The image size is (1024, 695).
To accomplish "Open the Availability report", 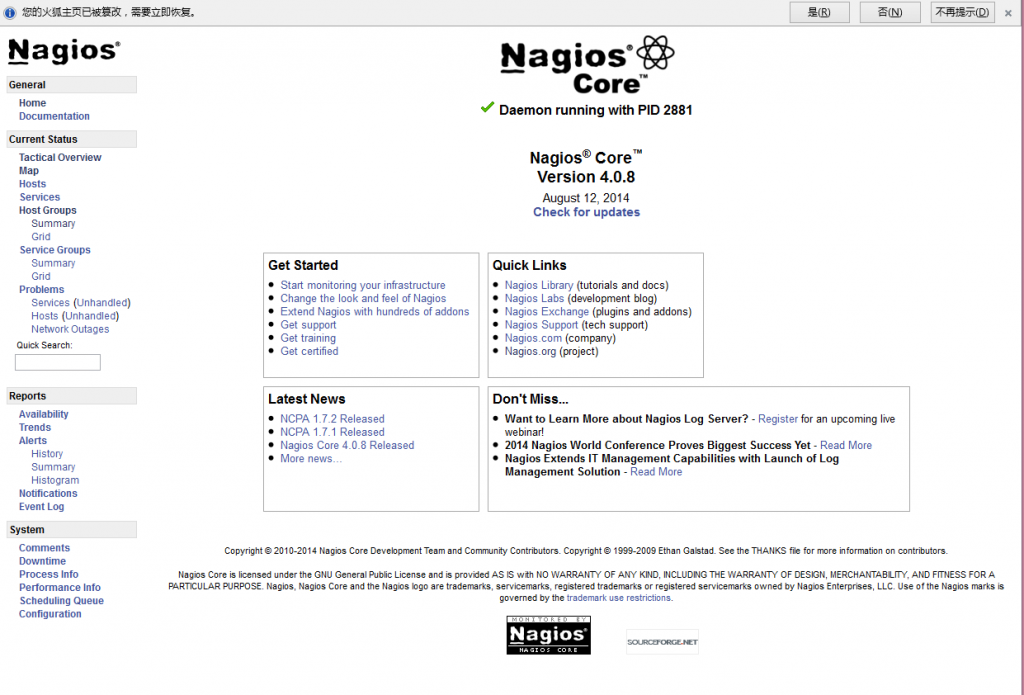I will (x=44, y=414).
